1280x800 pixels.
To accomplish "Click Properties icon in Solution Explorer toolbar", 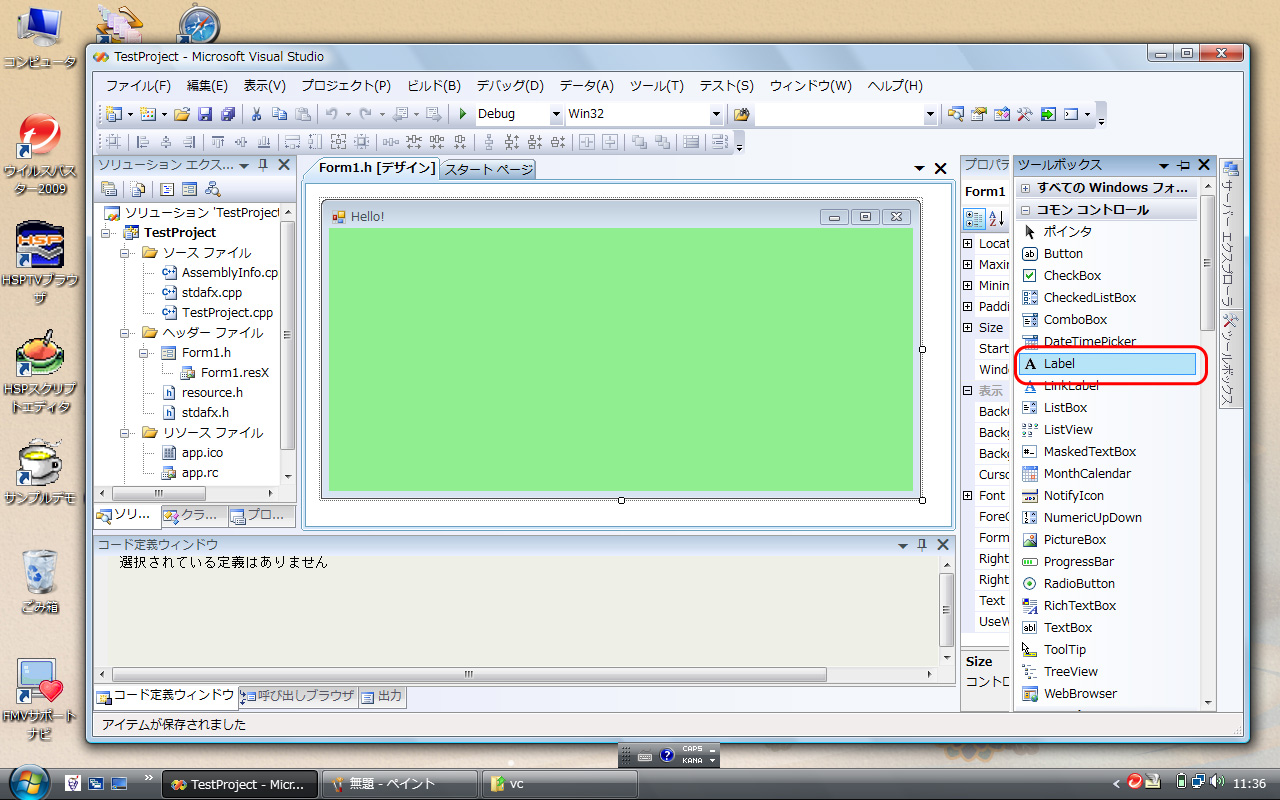I will (109, 188).
